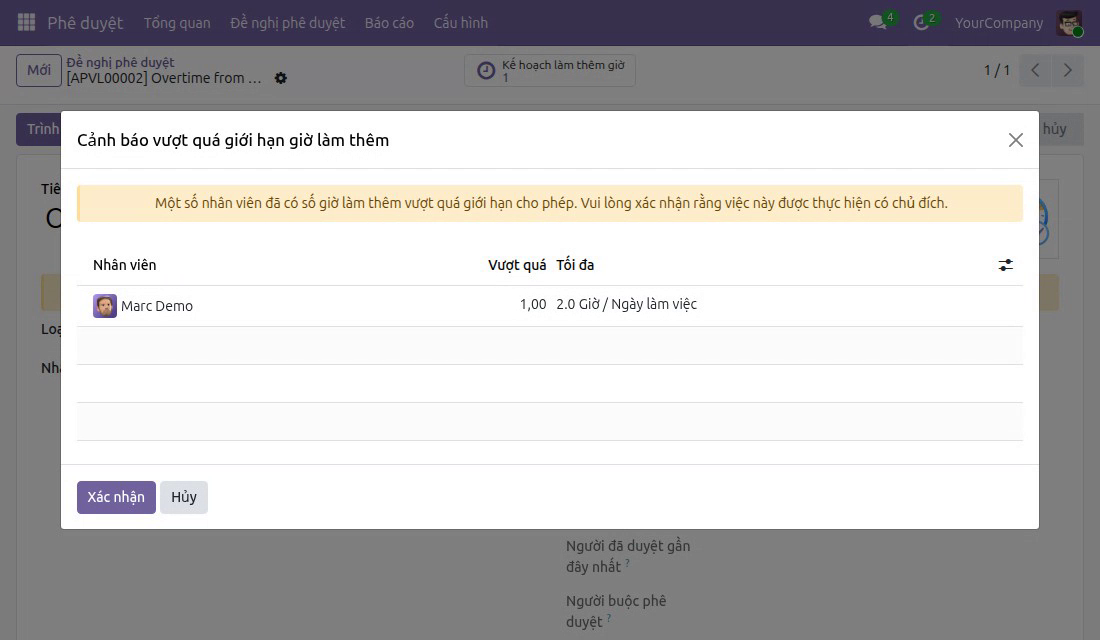The width and height of the screenshot is (1100, 640).
Task: Select the Marc Demo employee name
Action: [156, 306]
